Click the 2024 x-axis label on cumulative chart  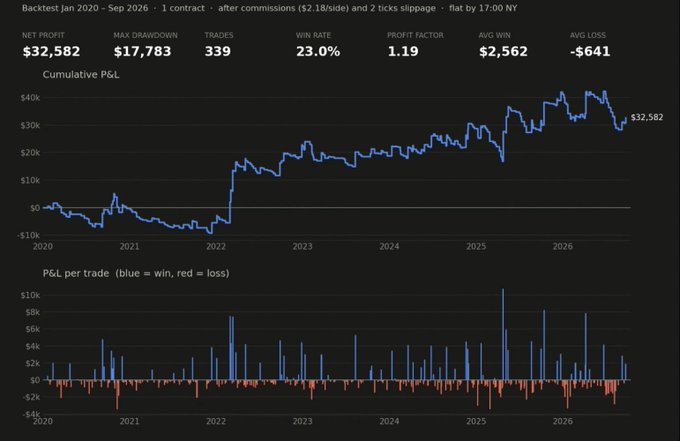click(389, 246)
